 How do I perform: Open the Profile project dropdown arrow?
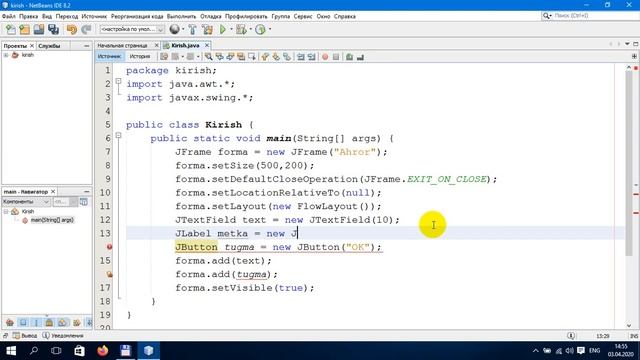[x=270, y=29]
